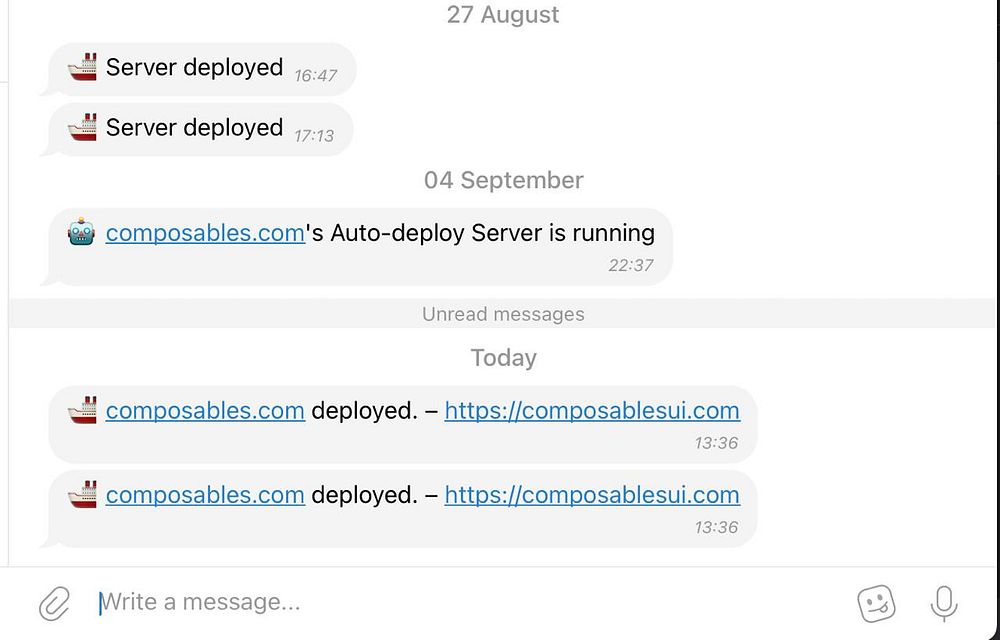Click ship emoji in the 17:13 message
Viewport: 1000px width, 640px height.
[82, 128]
